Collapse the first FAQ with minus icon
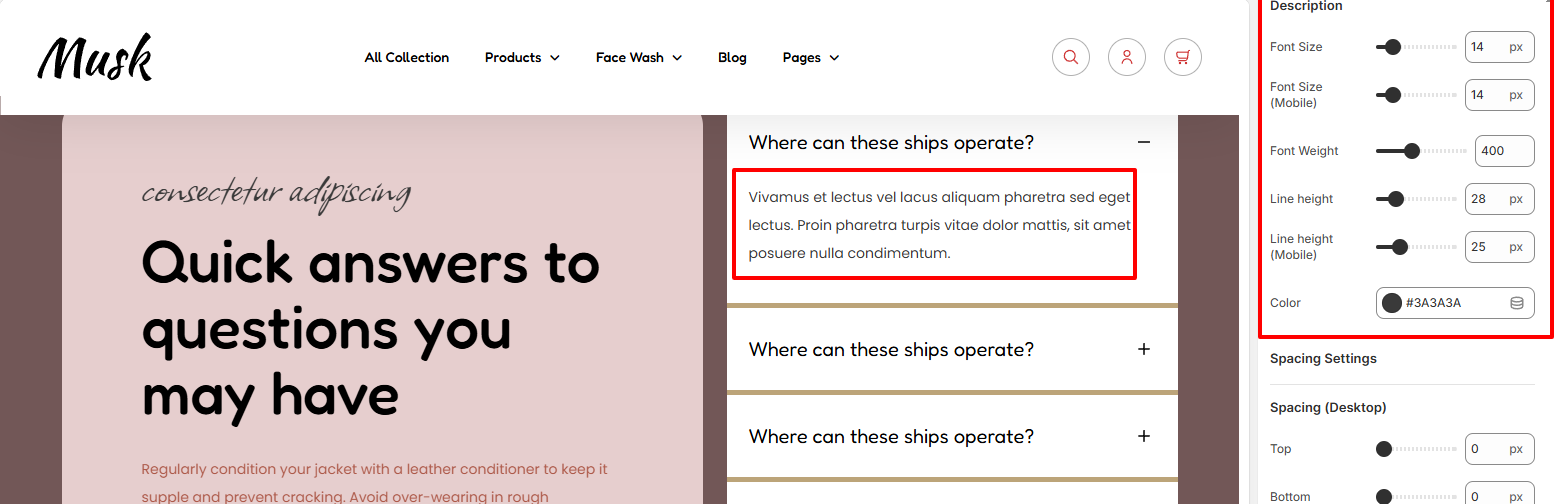Screen dimensions: 1556x504 (1144, 142)
